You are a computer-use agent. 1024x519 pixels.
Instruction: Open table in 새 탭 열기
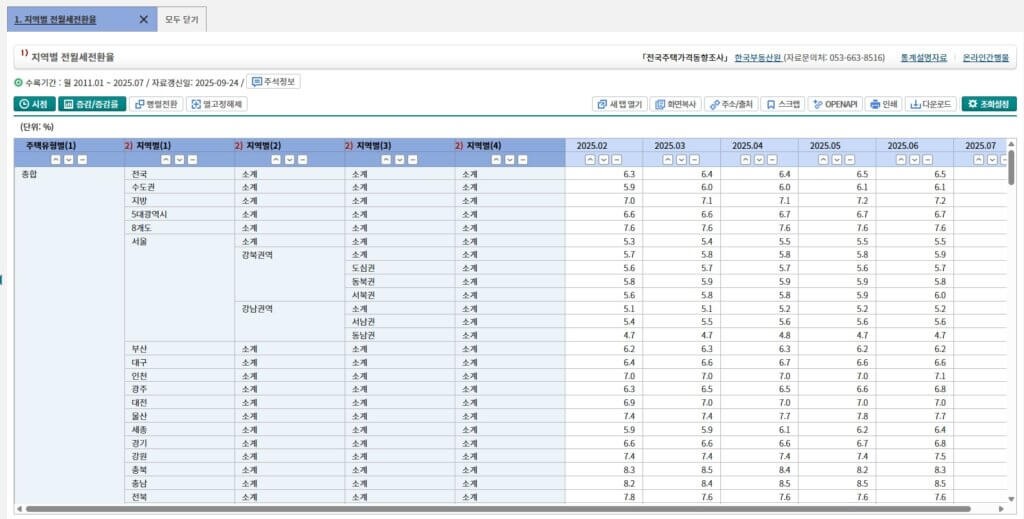coord(619,104)
